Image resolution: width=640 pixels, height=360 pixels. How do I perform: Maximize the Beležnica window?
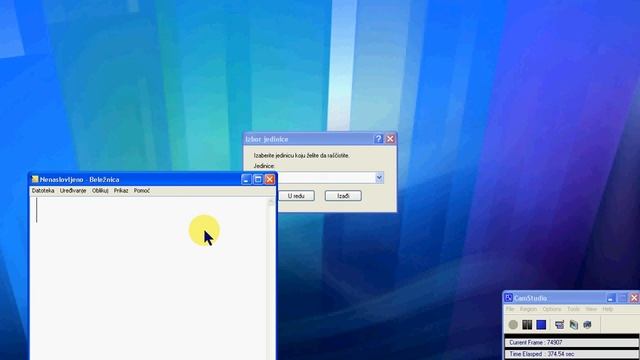[x=258, y=179]
